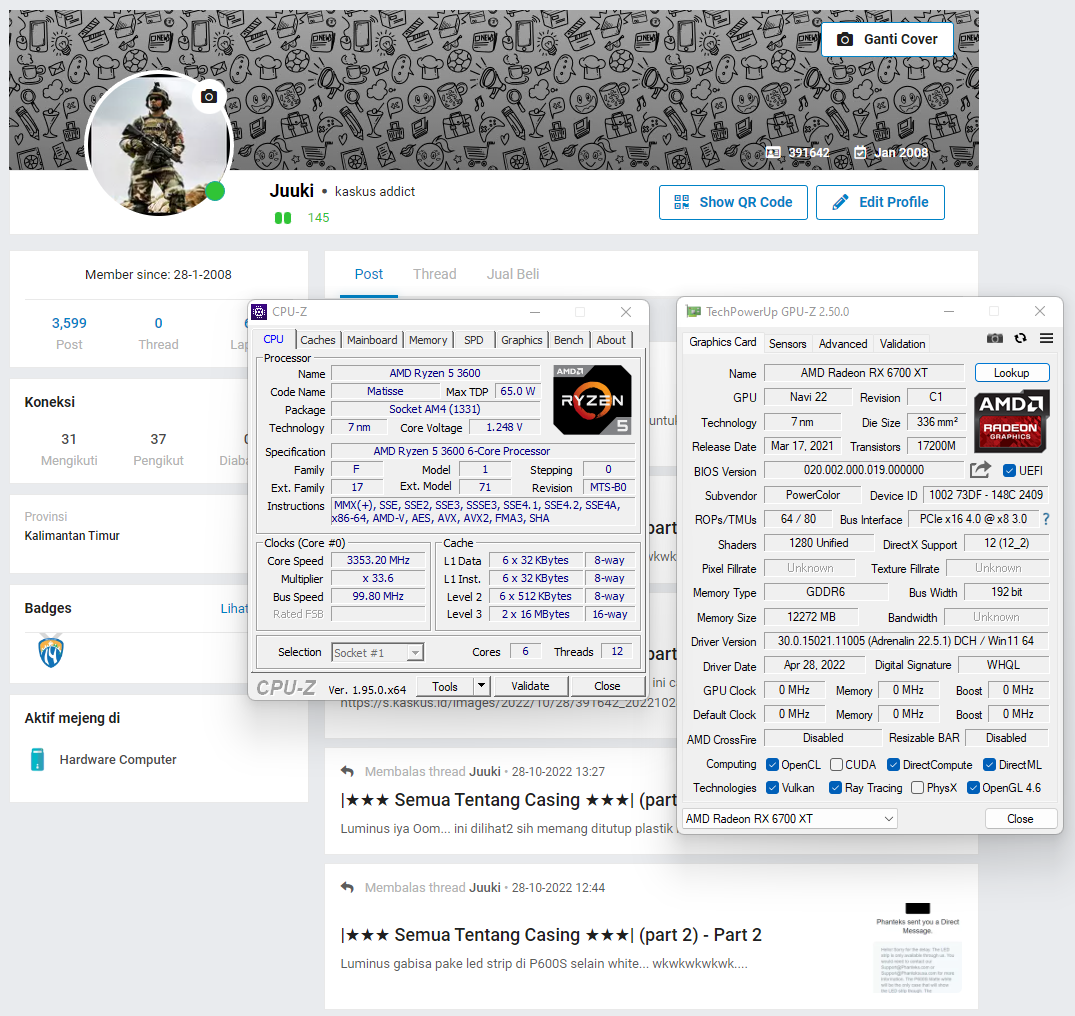The image size is (1075, 1016).
Task: Open the Advanced tab in GPU-Z
Action: (843, 343)
